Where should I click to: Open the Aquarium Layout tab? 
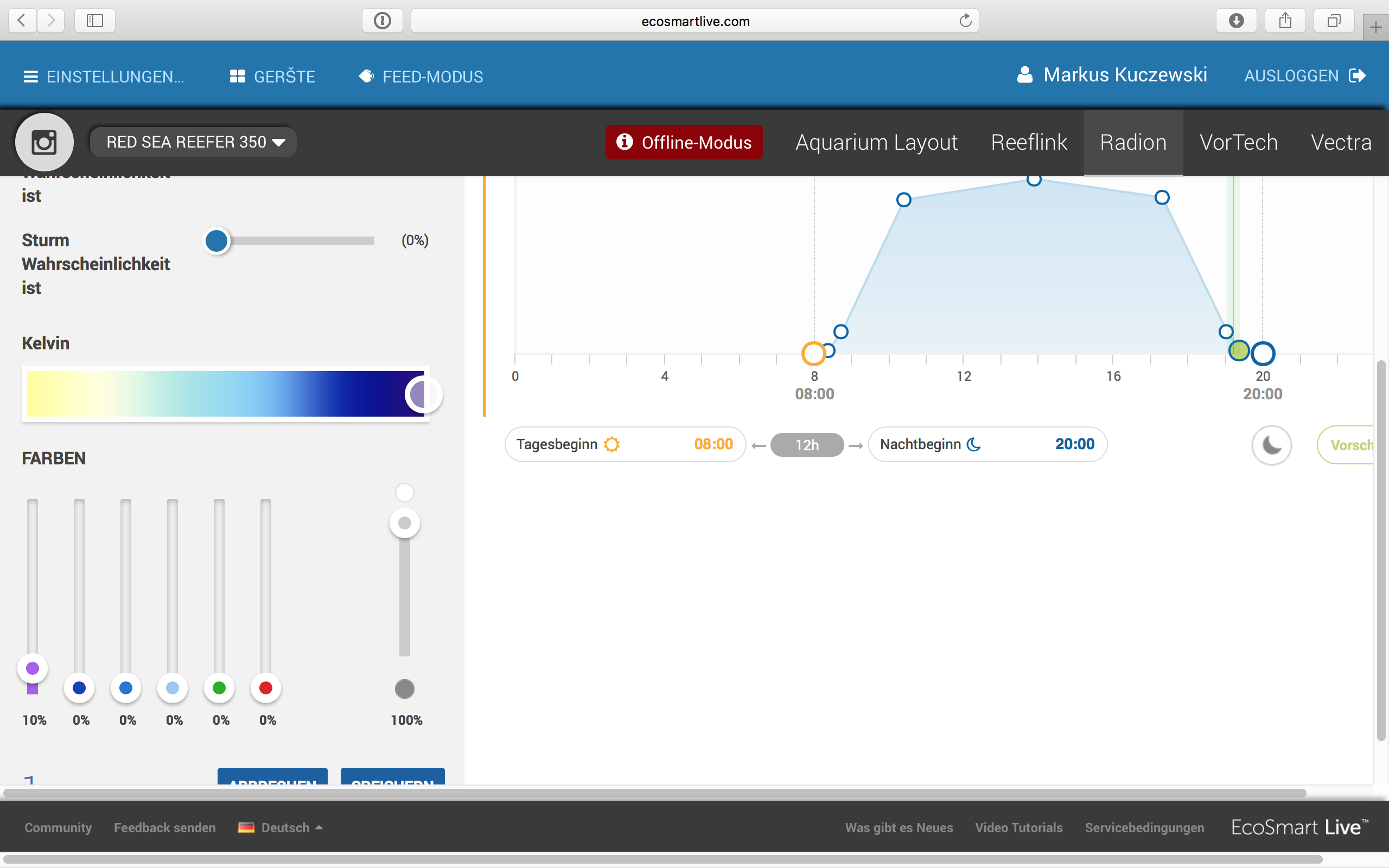876,142
